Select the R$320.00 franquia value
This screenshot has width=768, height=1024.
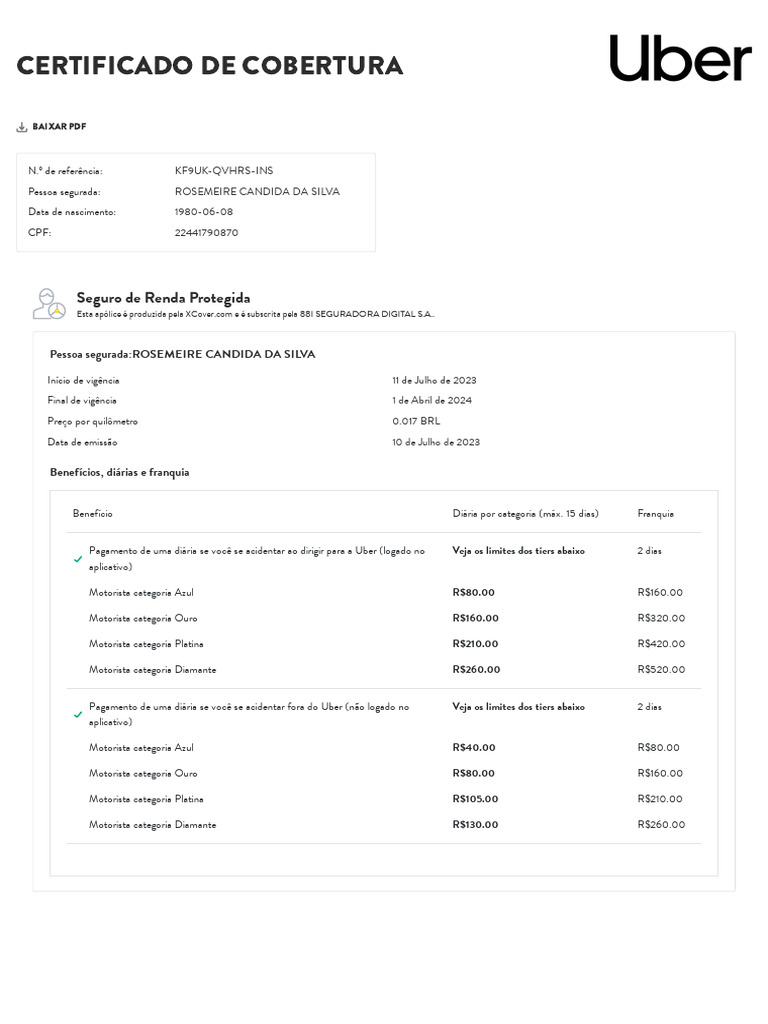[661, 618]
